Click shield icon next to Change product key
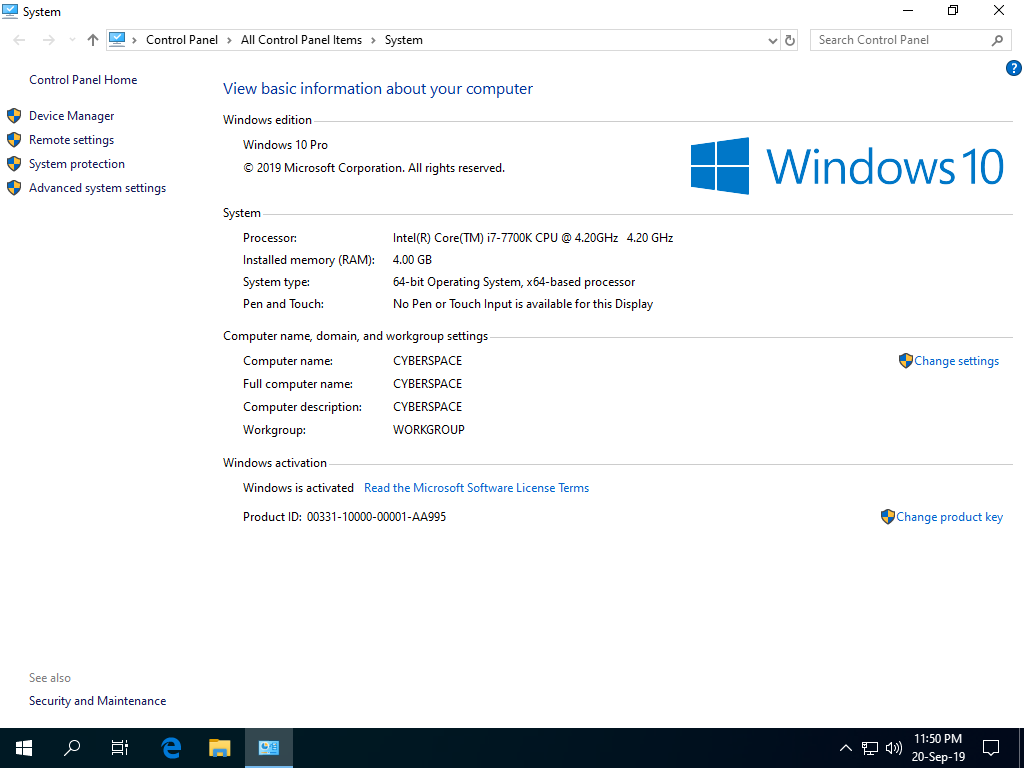Viewport: 1024px width, 768px height. tap(888, 517)
